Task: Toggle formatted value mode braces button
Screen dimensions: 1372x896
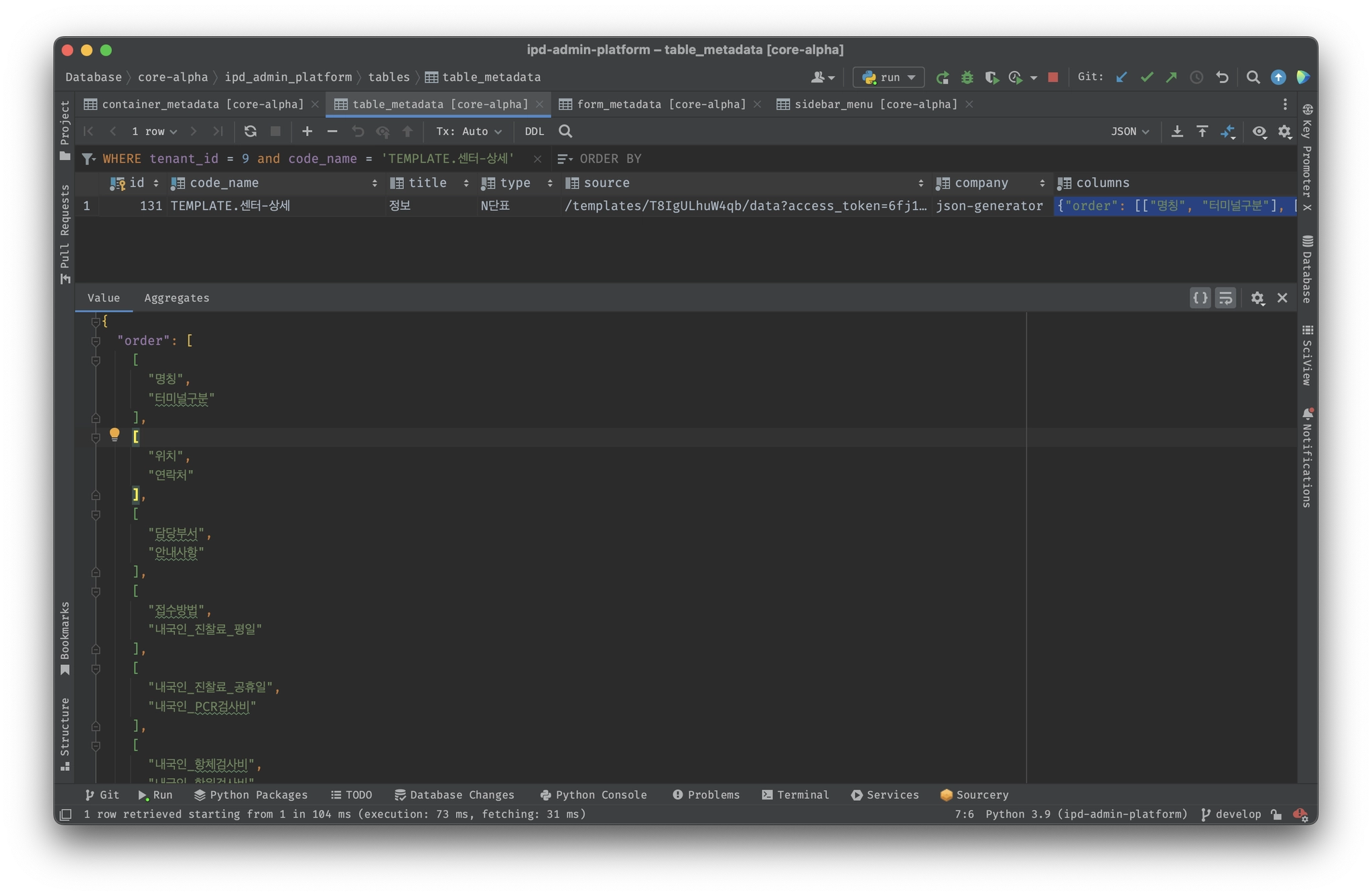Action: (1200, 298)
